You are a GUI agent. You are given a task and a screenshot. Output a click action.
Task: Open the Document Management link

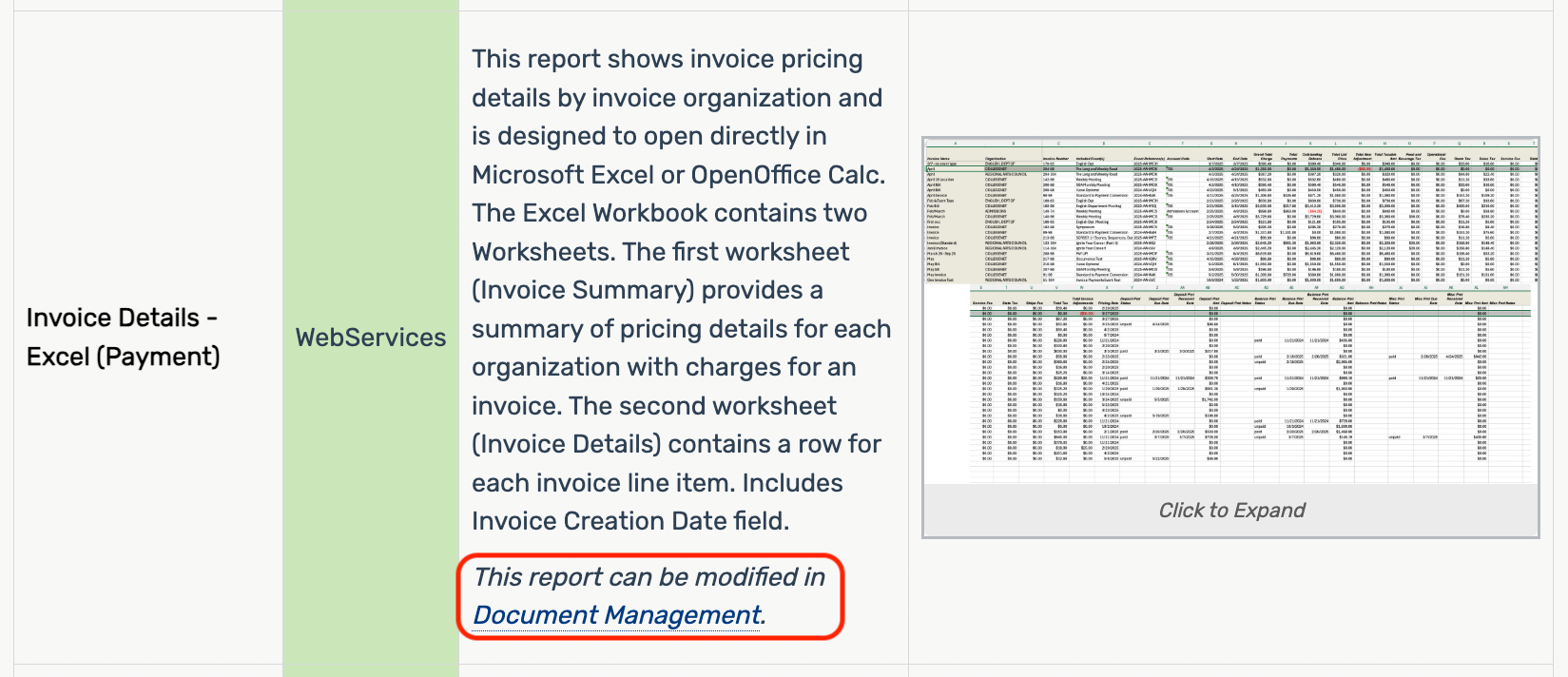pos(618,615)
